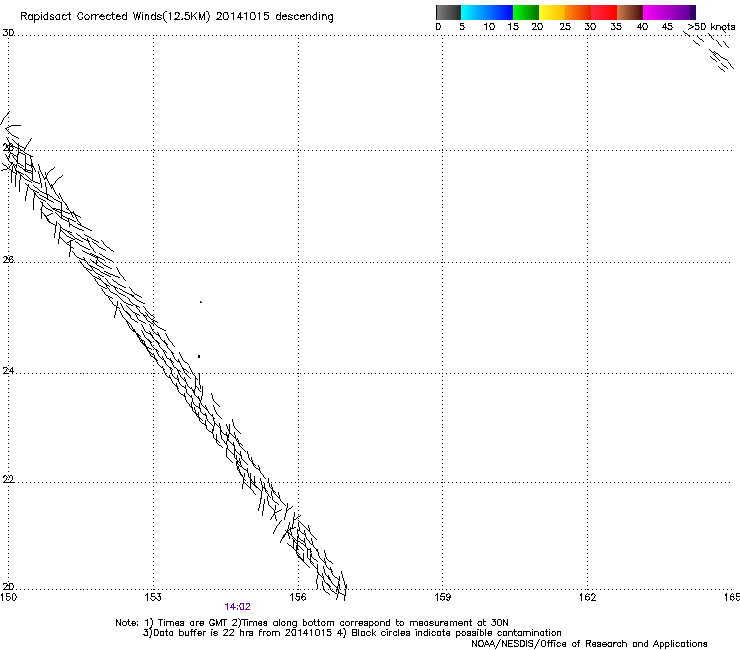Click the longitude axis label '150'
This screenshot has width=740, height=650.
[9, 597]
